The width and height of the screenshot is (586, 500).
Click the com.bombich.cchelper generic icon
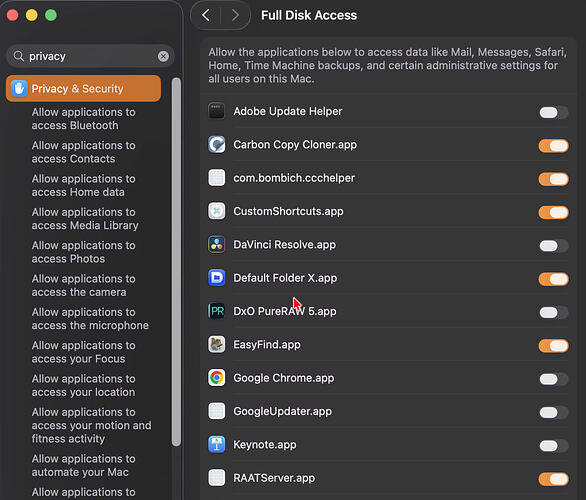click(216, 178)
